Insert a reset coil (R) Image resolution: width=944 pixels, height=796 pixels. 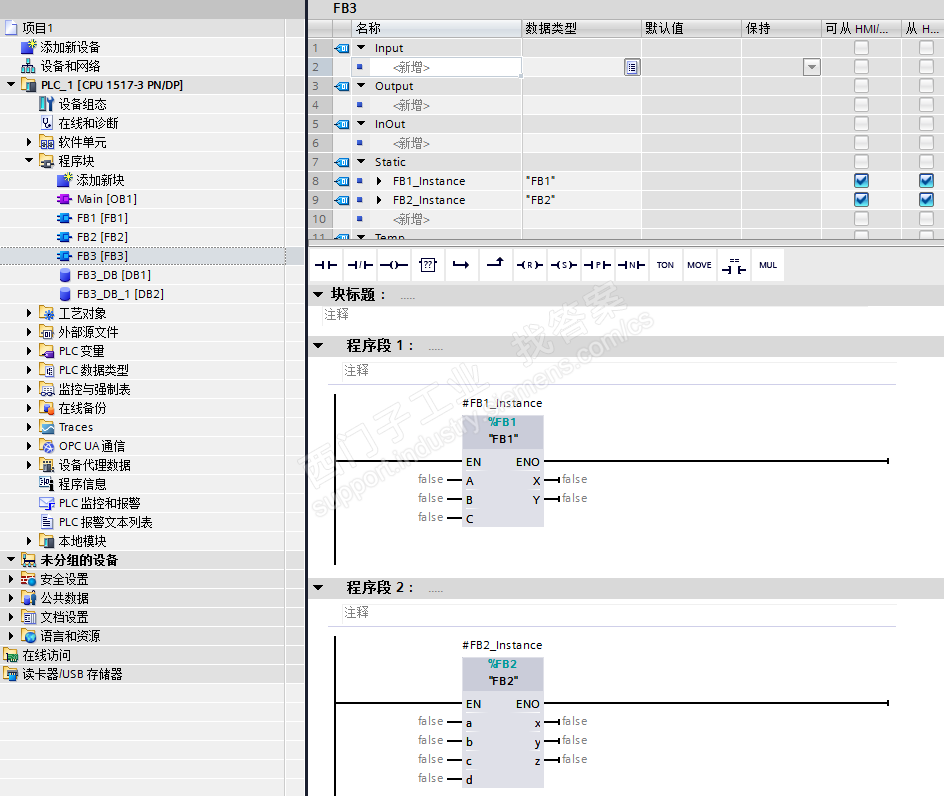click(x=529, y=265)
